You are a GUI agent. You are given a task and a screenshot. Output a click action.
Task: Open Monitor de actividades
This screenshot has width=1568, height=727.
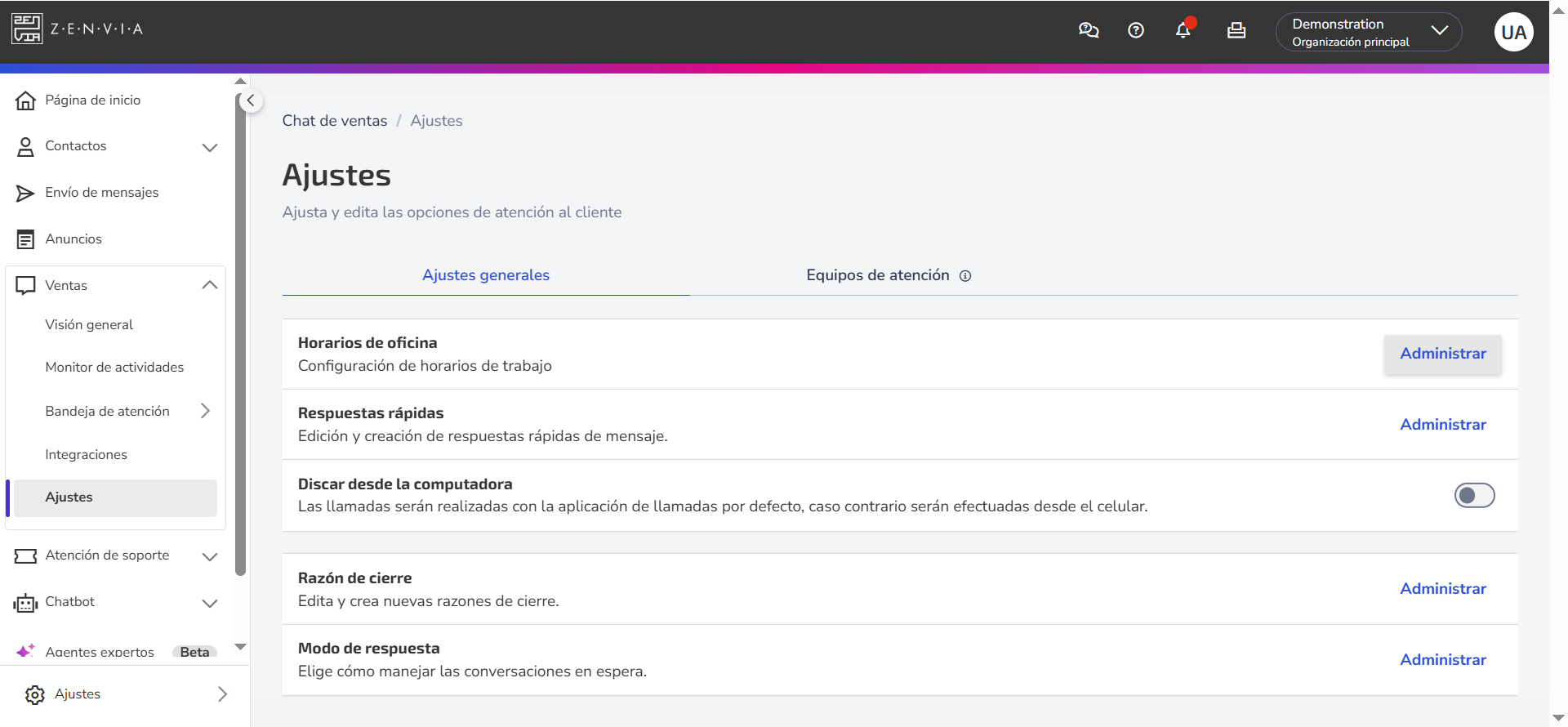pyautogui.click(x=114, y=368)
